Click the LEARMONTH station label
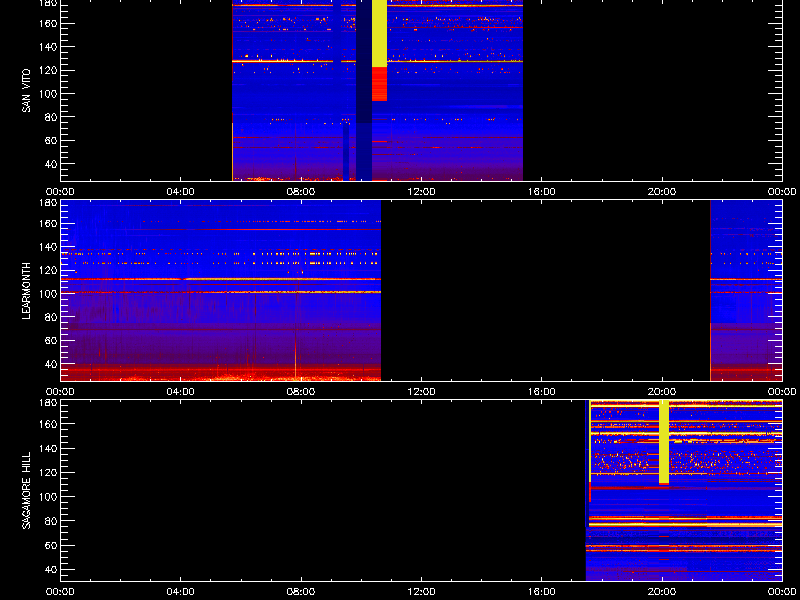 [x=27, y=291]
